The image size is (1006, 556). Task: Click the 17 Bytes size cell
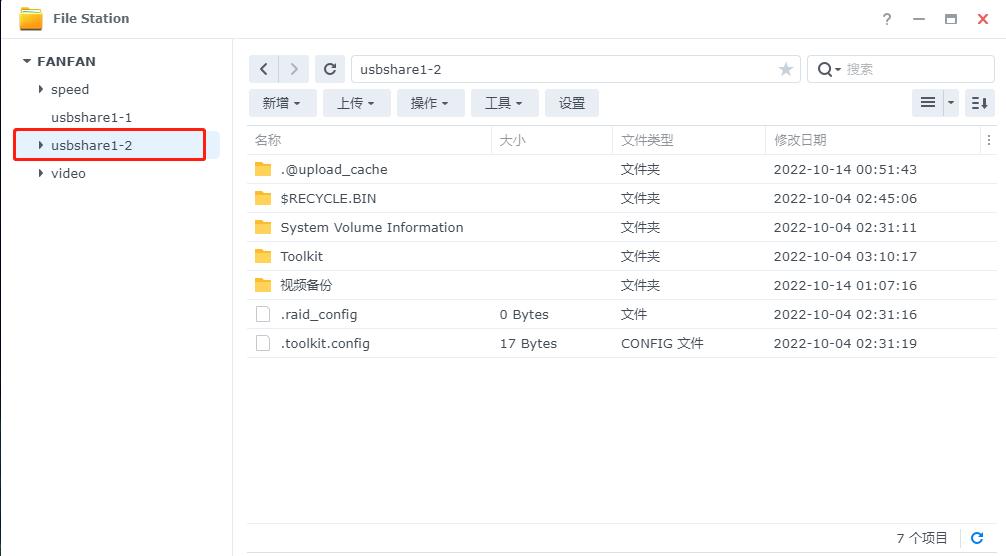click(528, 343)
